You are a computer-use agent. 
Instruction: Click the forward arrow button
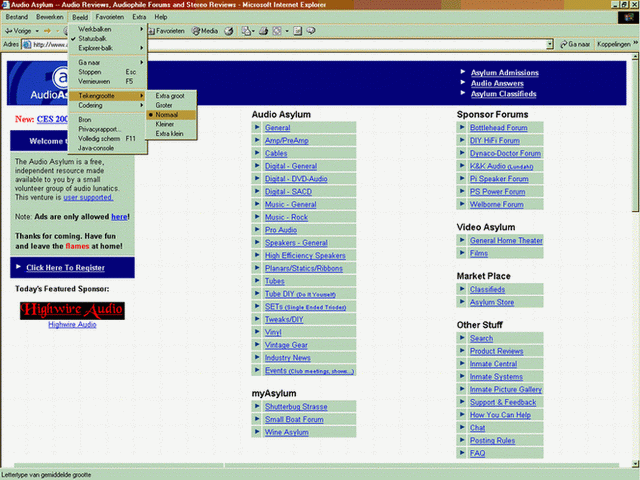click(48, 31)
